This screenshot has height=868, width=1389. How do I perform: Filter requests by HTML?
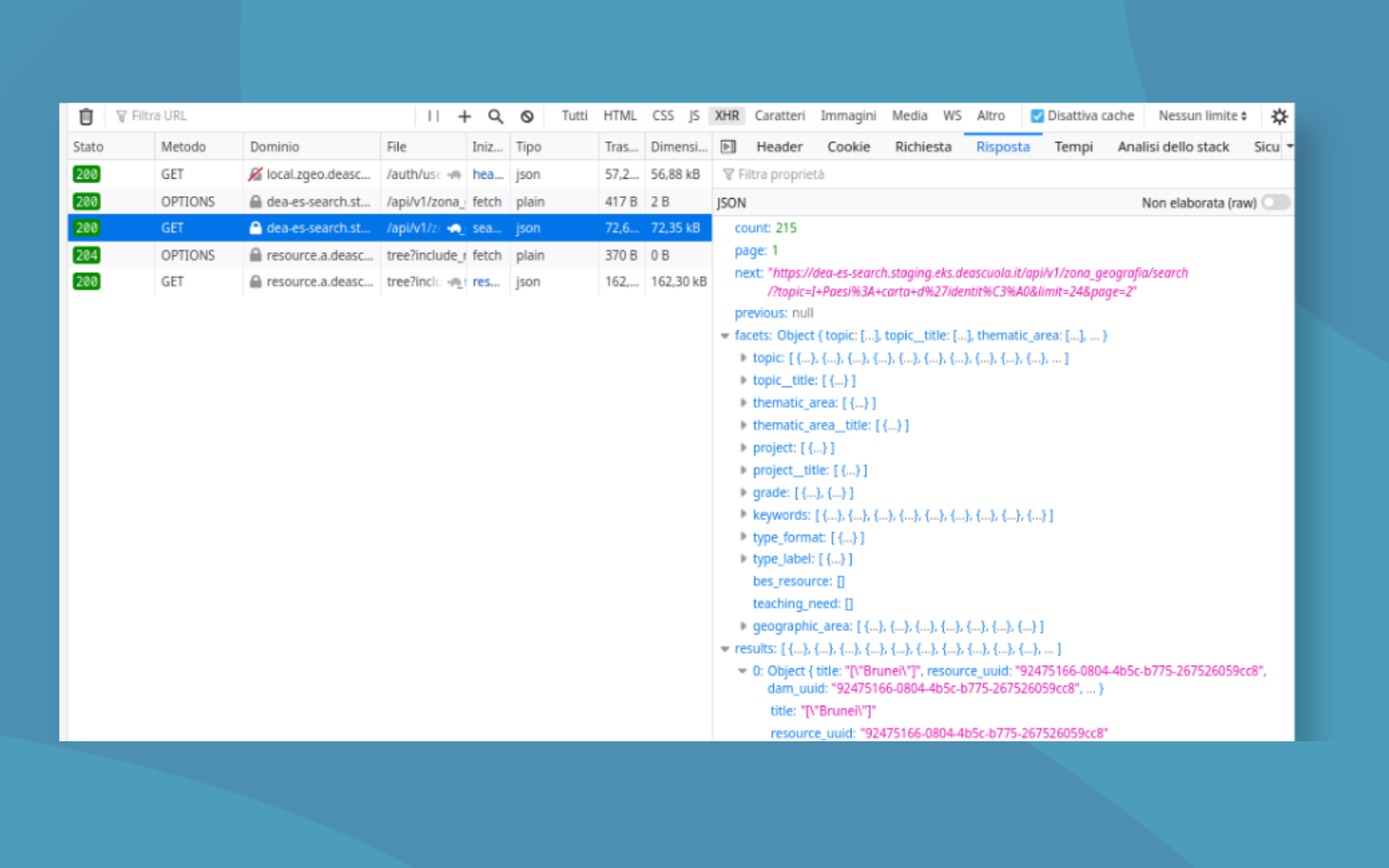point(620,115)
